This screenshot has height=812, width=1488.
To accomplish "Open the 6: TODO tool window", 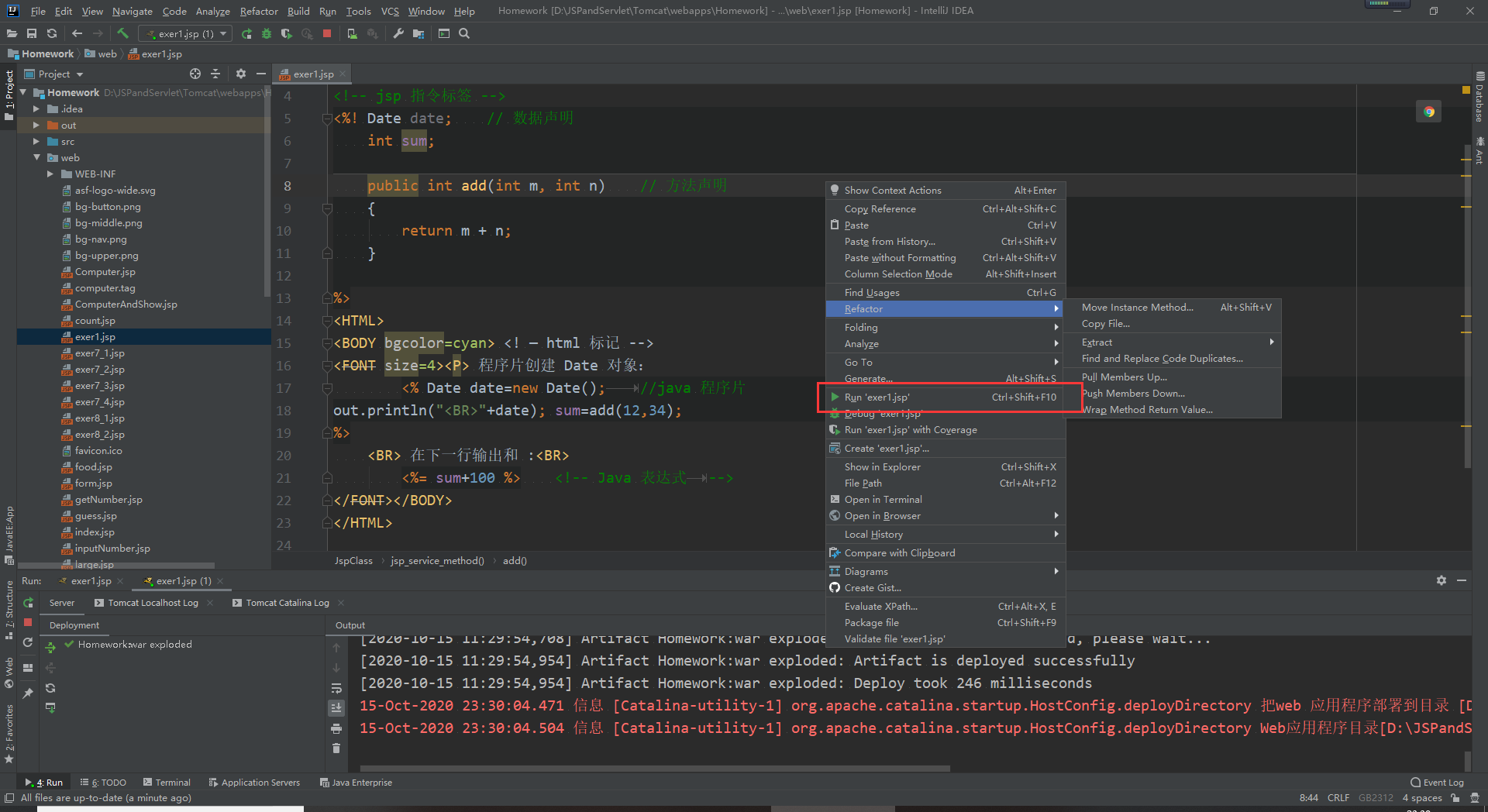I will [103, 783].
